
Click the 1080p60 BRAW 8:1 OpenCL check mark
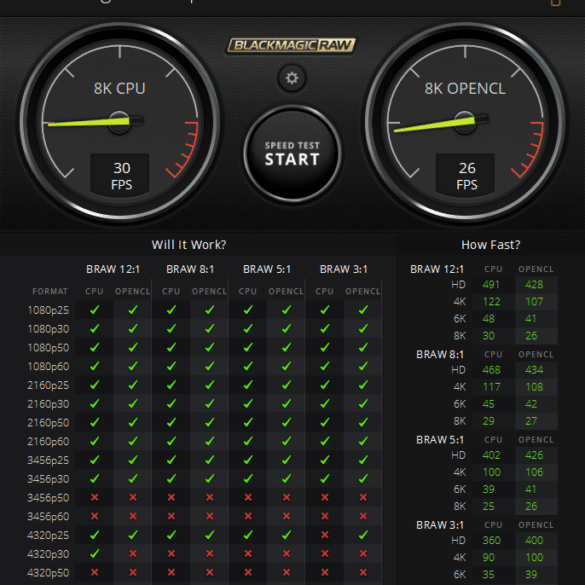[210, 366]
